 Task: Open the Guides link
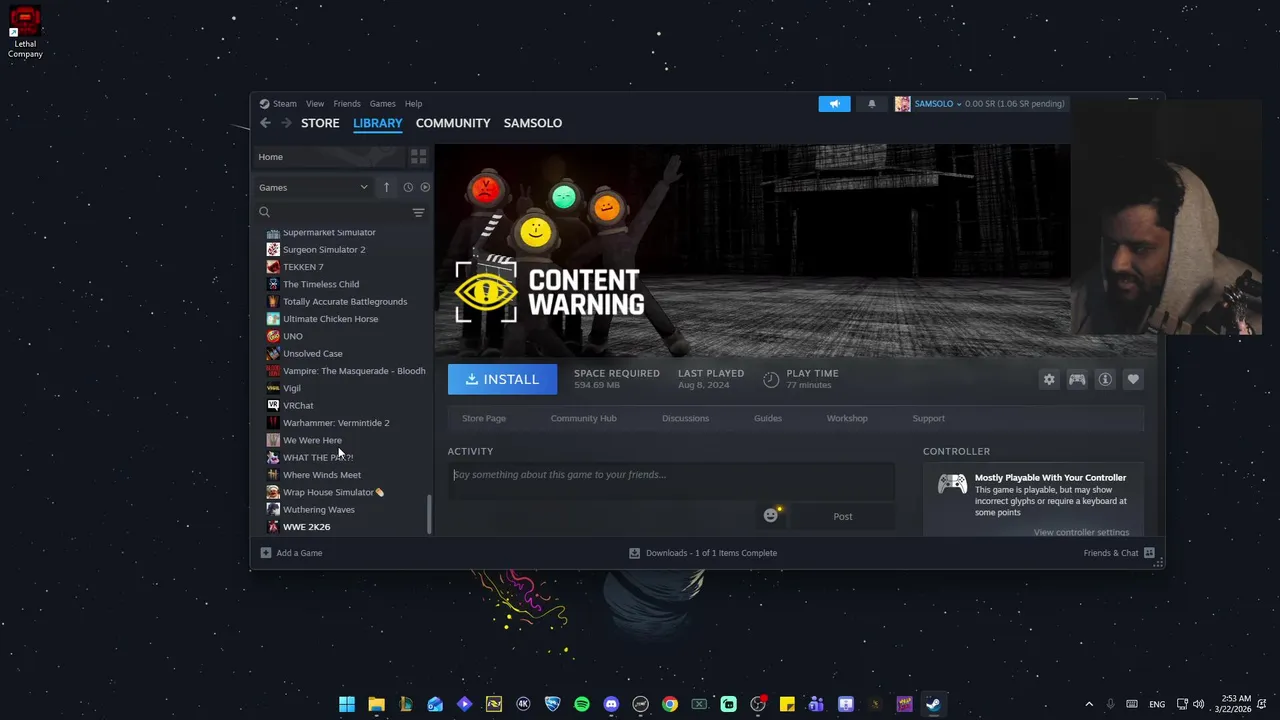[768, 418]
